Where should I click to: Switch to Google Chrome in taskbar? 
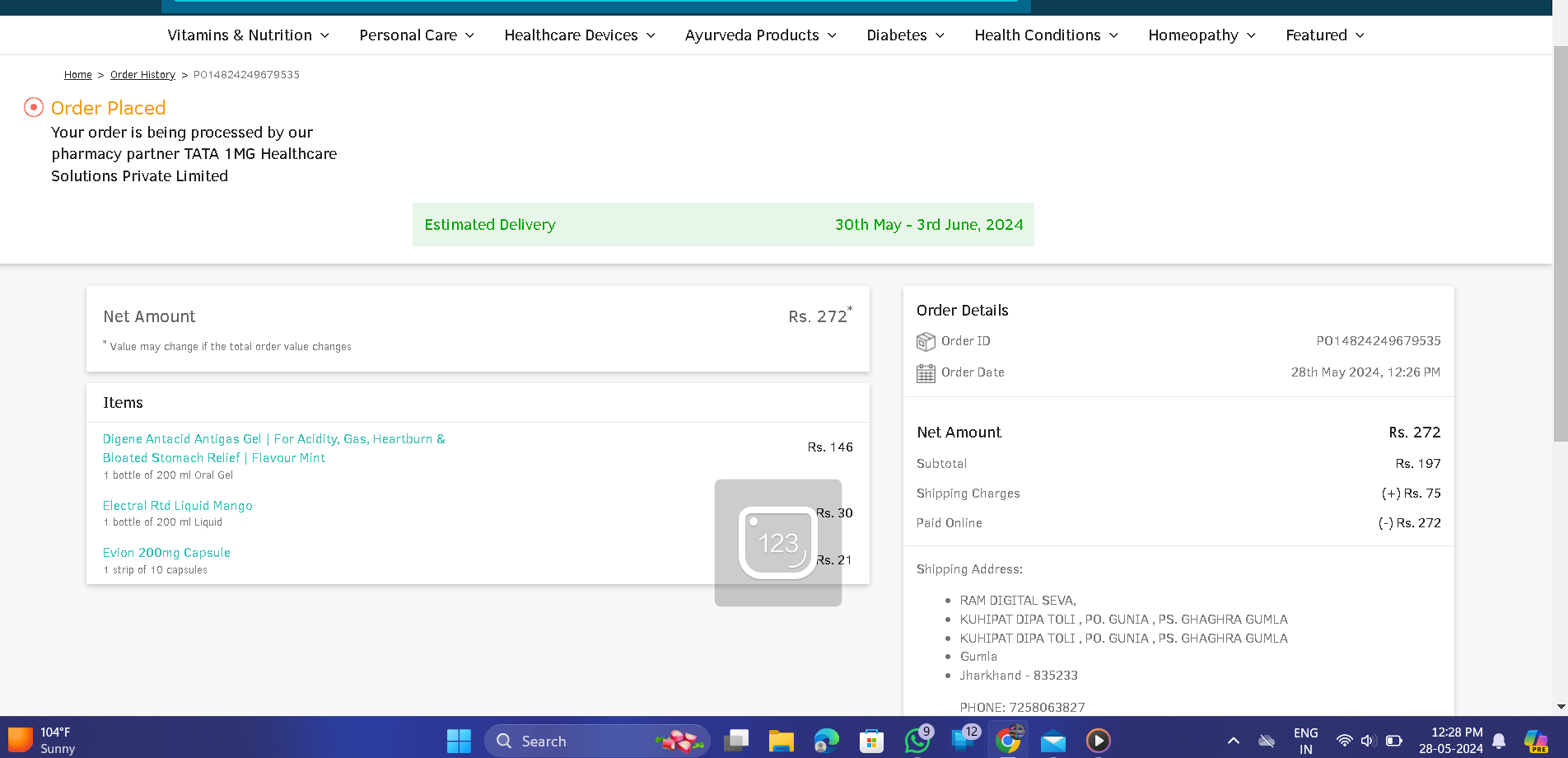pos(1008,741)
